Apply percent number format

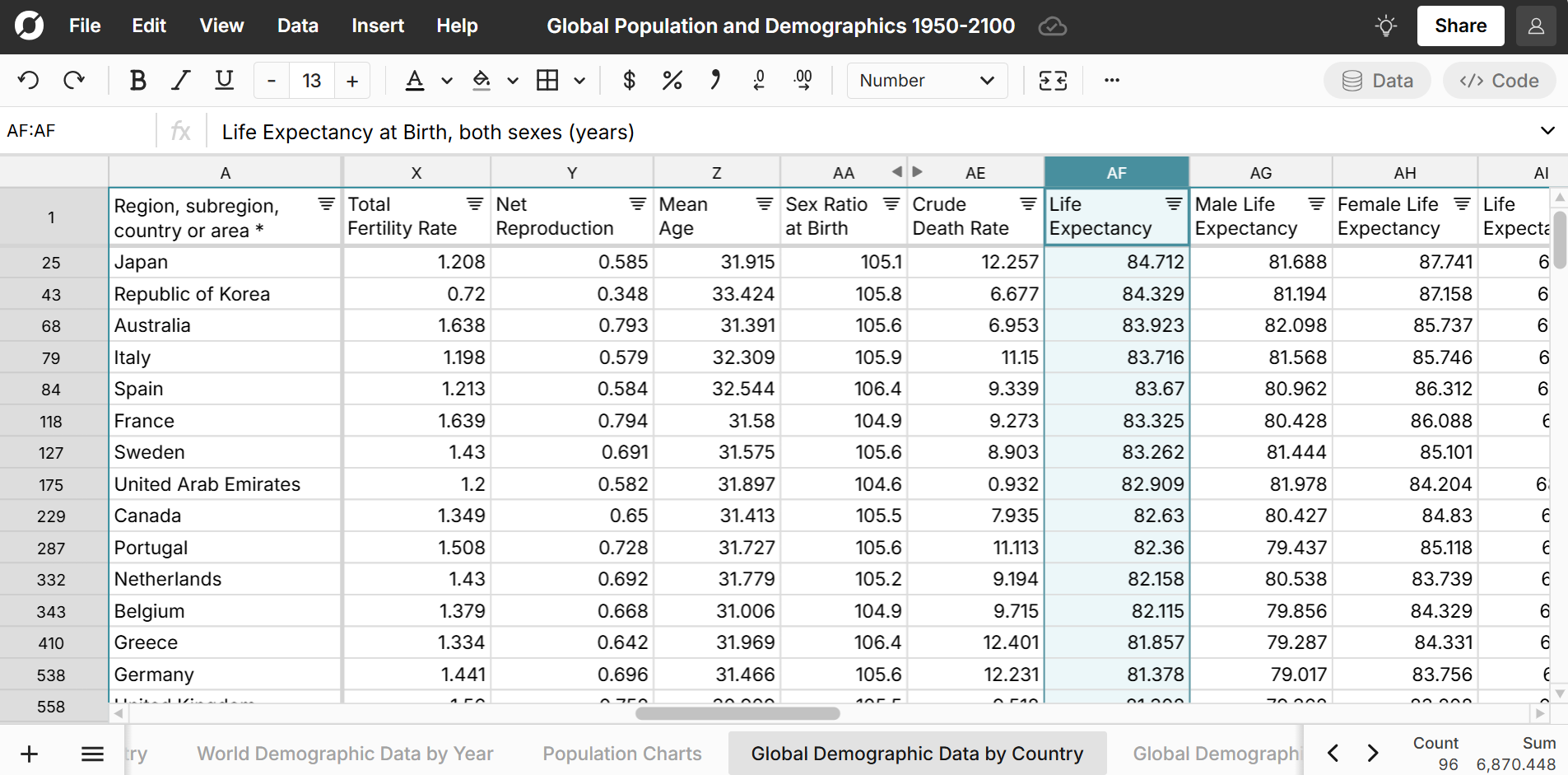coord(672,80)
